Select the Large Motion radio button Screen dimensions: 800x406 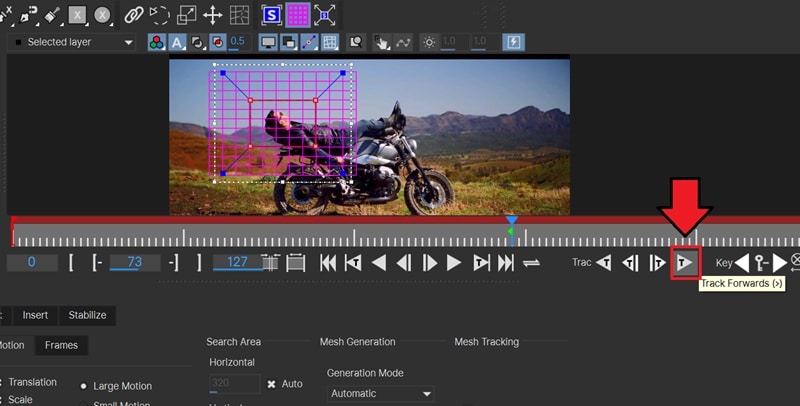click(x=83, y=386)
